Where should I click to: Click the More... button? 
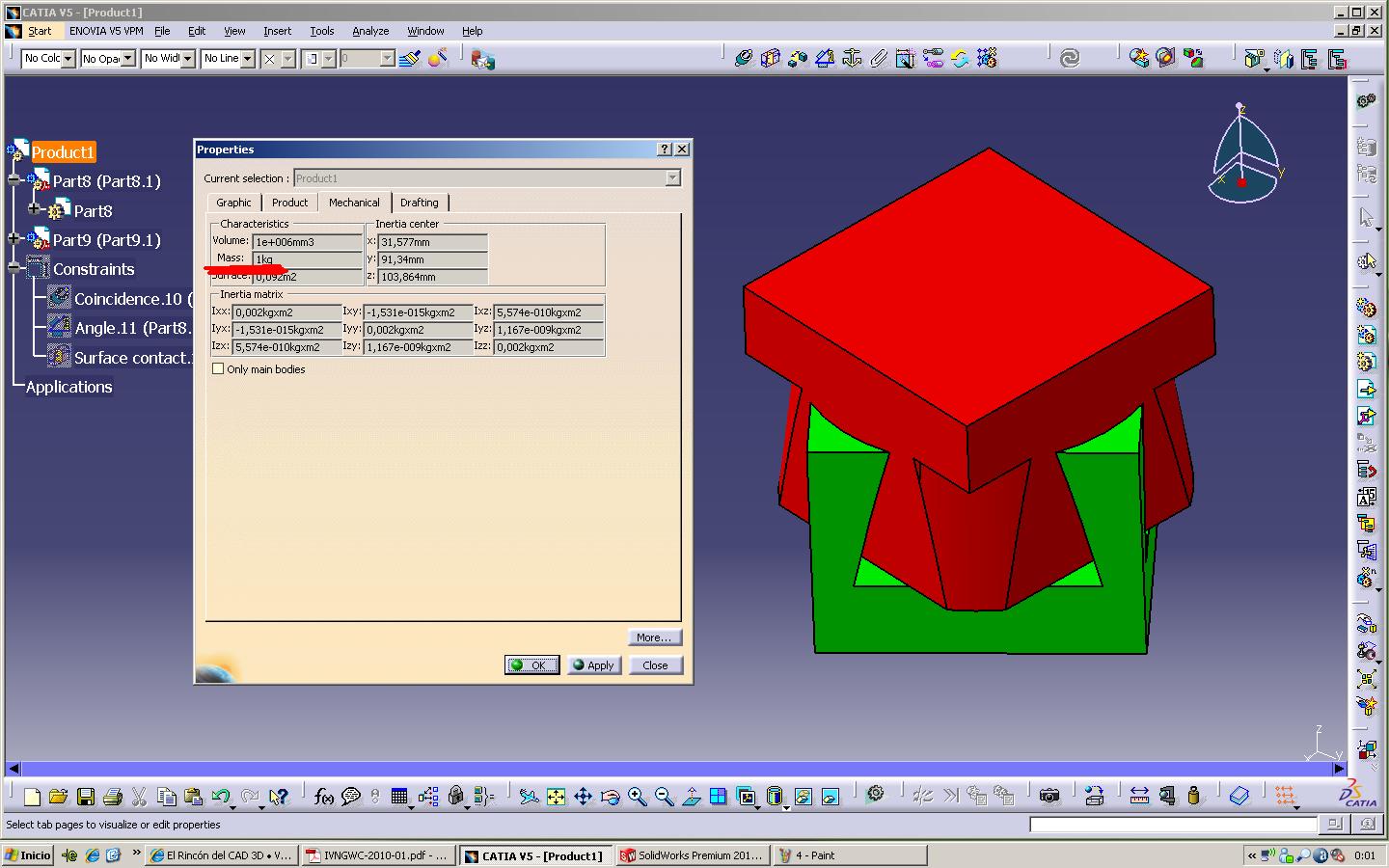point(654,637)
